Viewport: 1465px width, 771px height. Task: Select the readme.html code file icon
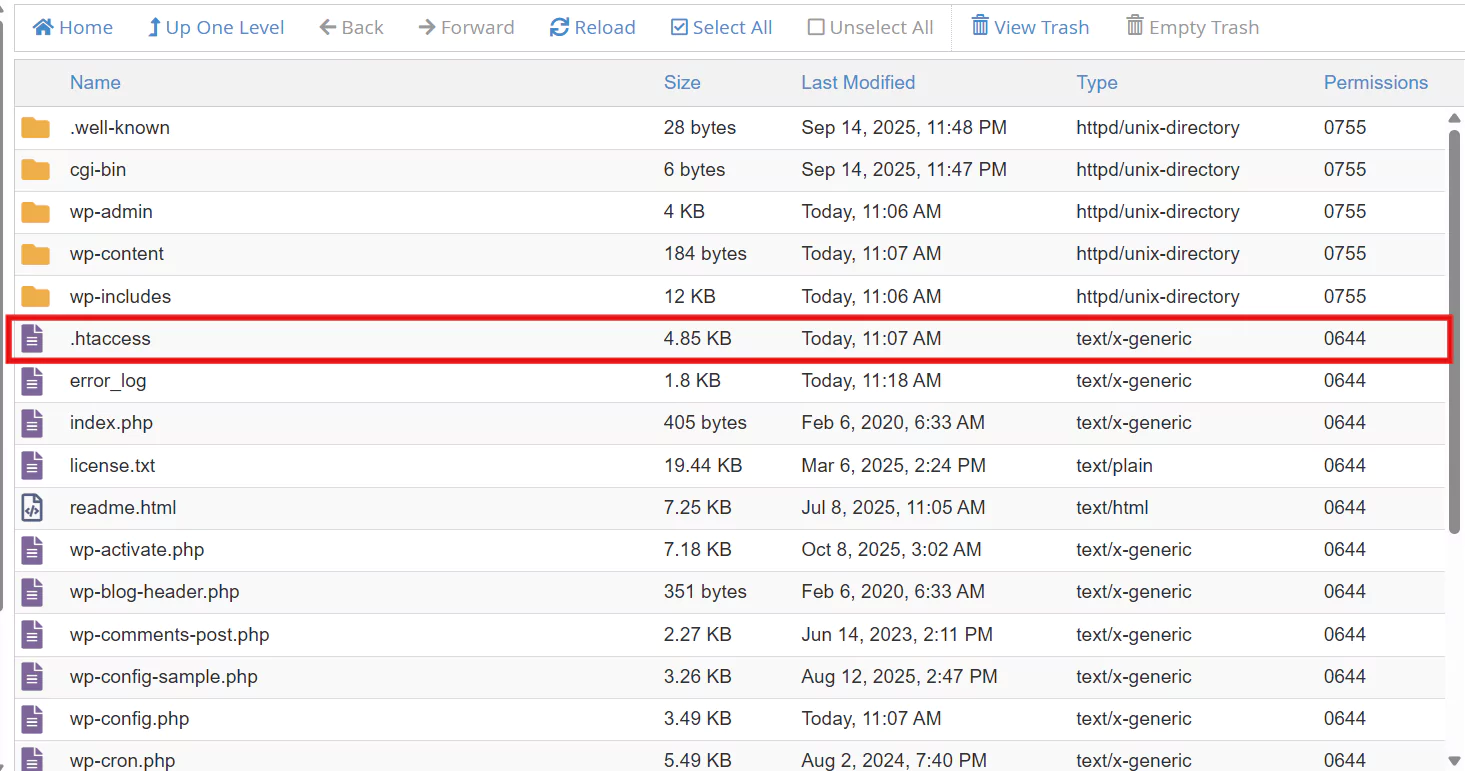click(33, 508)
